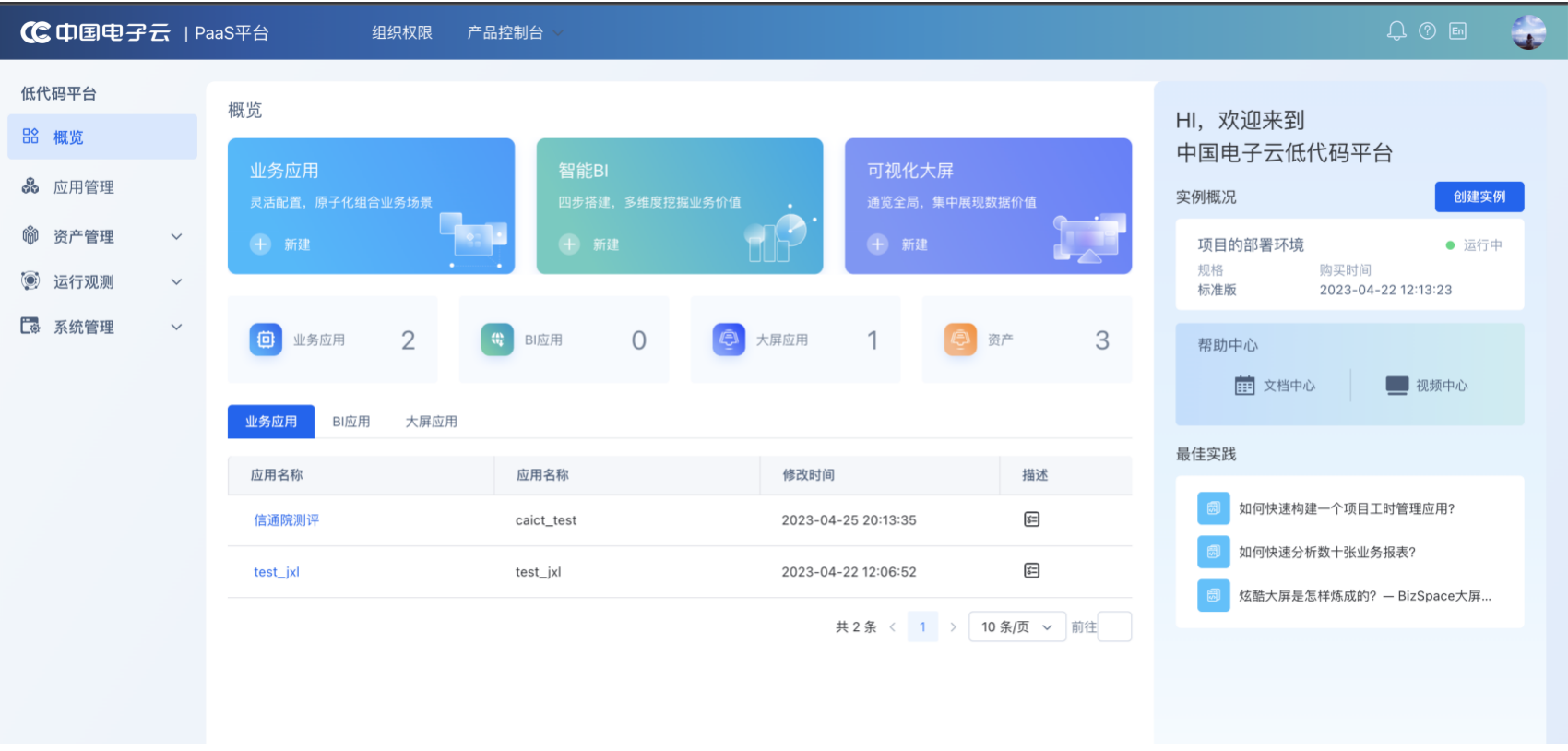Open the 信通院测评 application link
The image size is (1568, 751).
click(287, 520)
